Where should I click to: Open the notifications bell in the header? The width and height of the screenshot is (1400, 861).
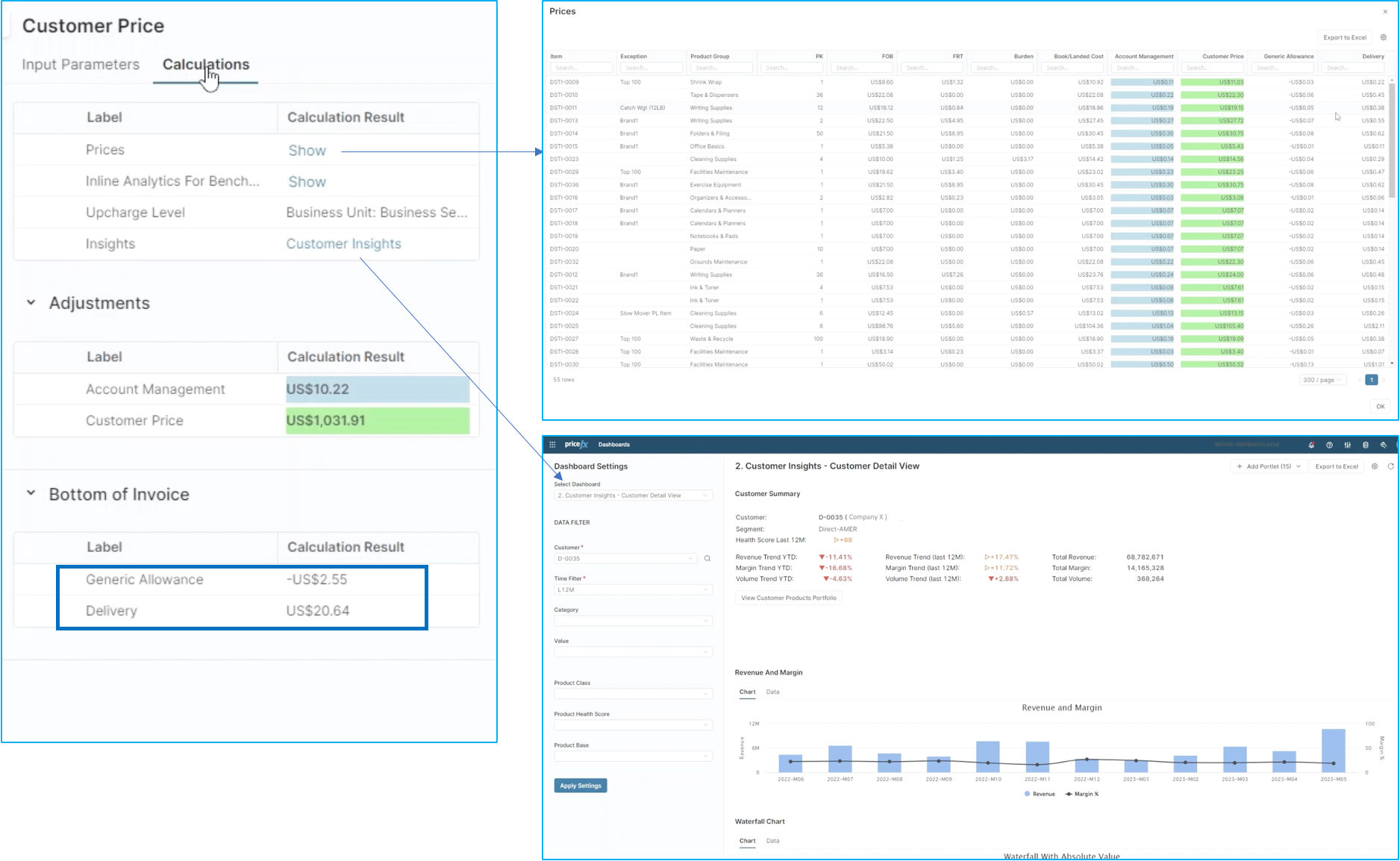pyautogui.click(x=1311, y=445)
